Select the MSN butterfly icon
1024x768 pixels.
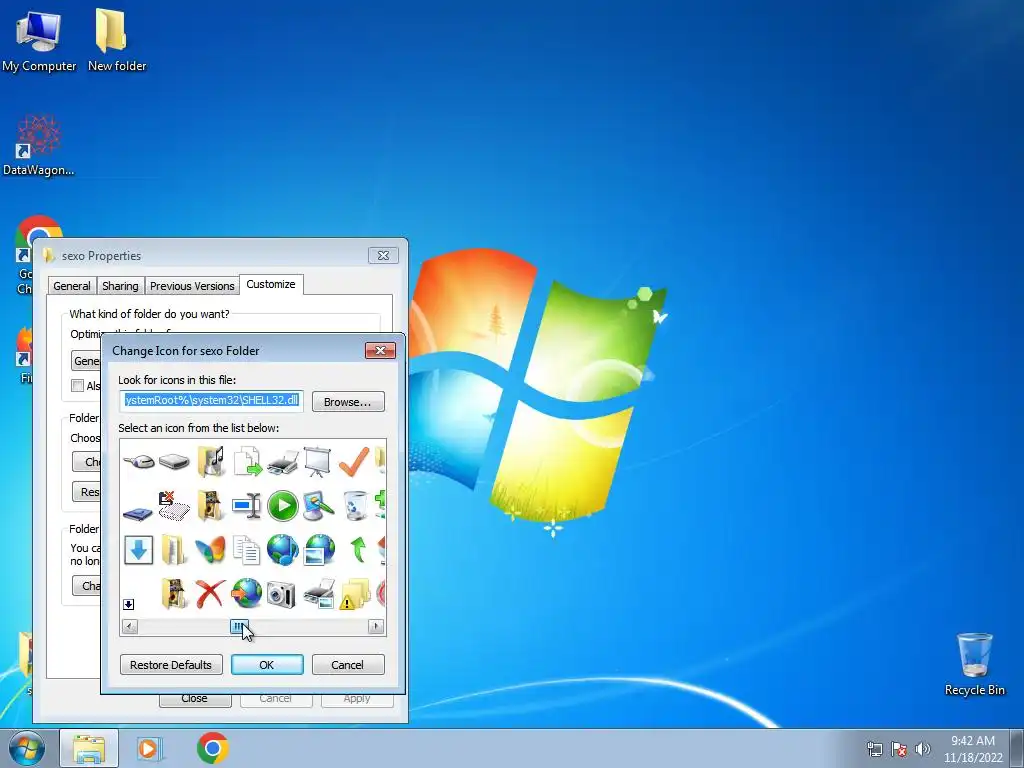coord(210,551)
